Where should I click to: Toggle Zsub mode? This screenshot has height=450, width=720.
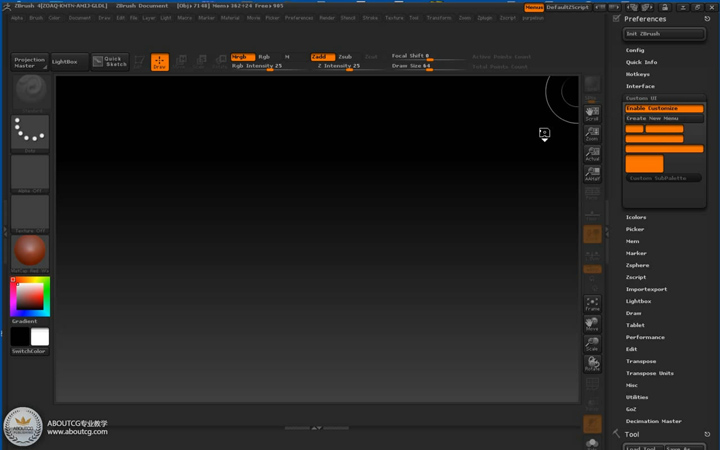[345, 57]
